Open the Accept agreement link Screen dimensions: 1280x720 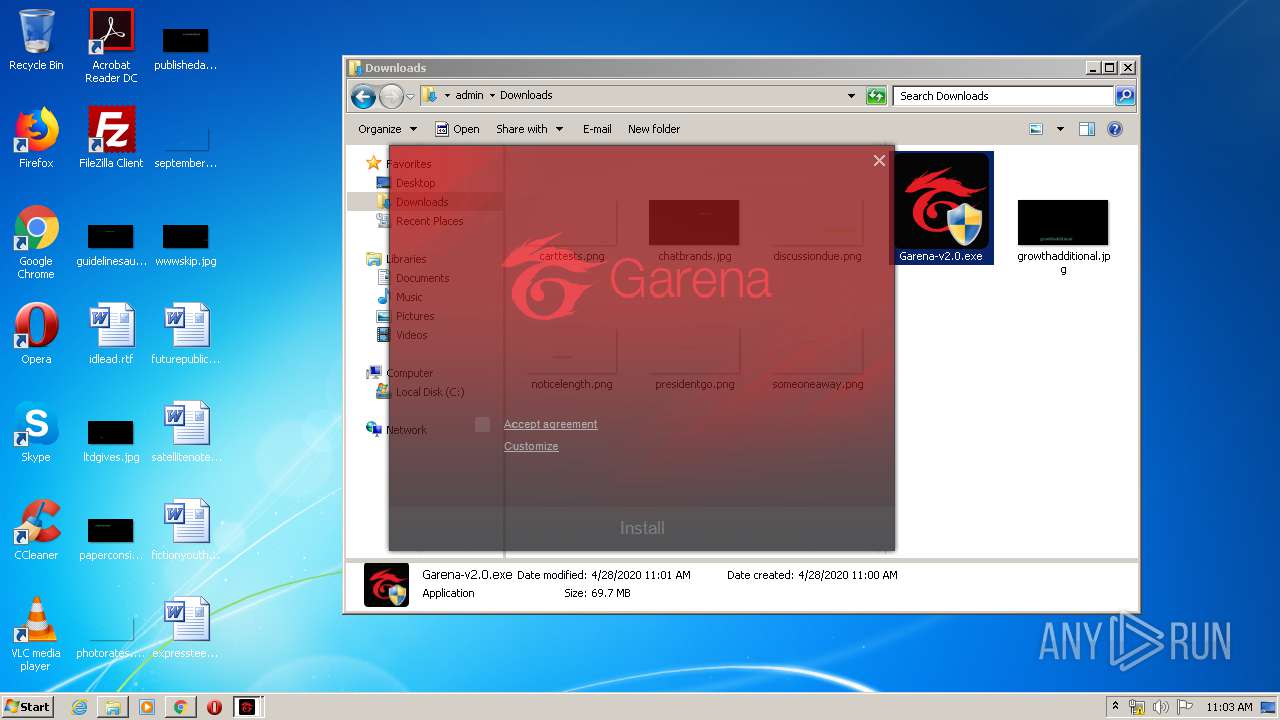coord(550,424)
